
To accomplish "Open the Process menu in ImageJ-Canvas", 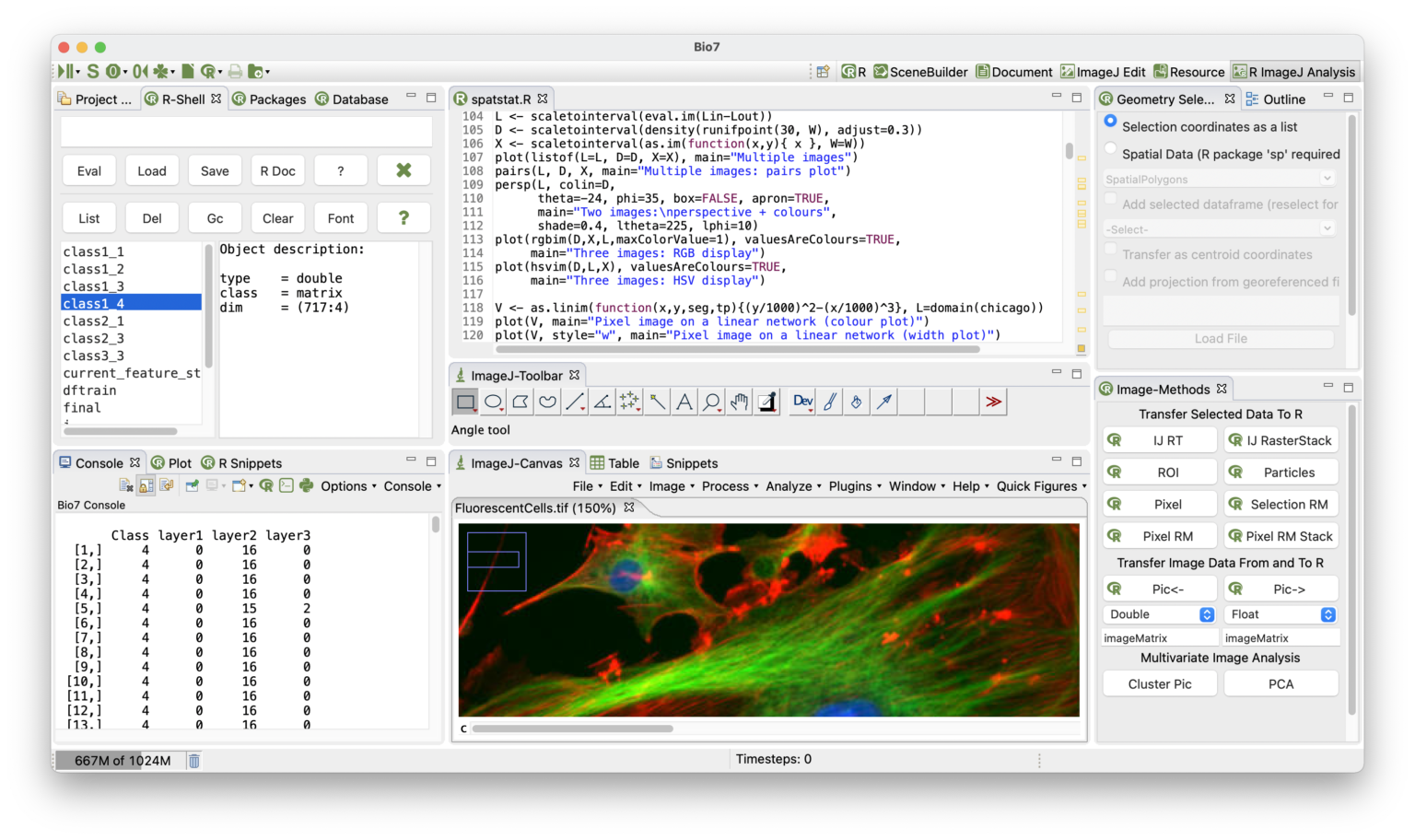I will click(x=730, y=486).
